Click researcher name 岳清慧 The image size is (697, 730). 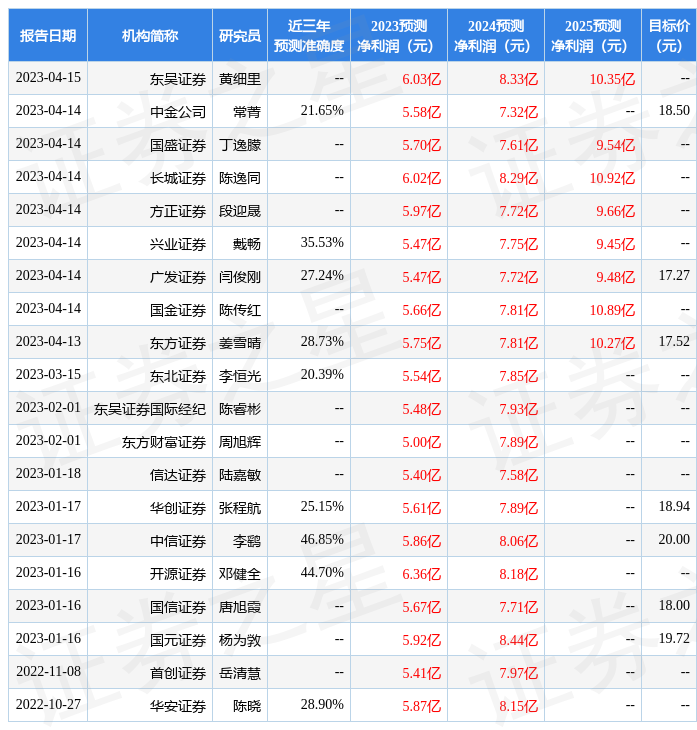click(240, 674)
